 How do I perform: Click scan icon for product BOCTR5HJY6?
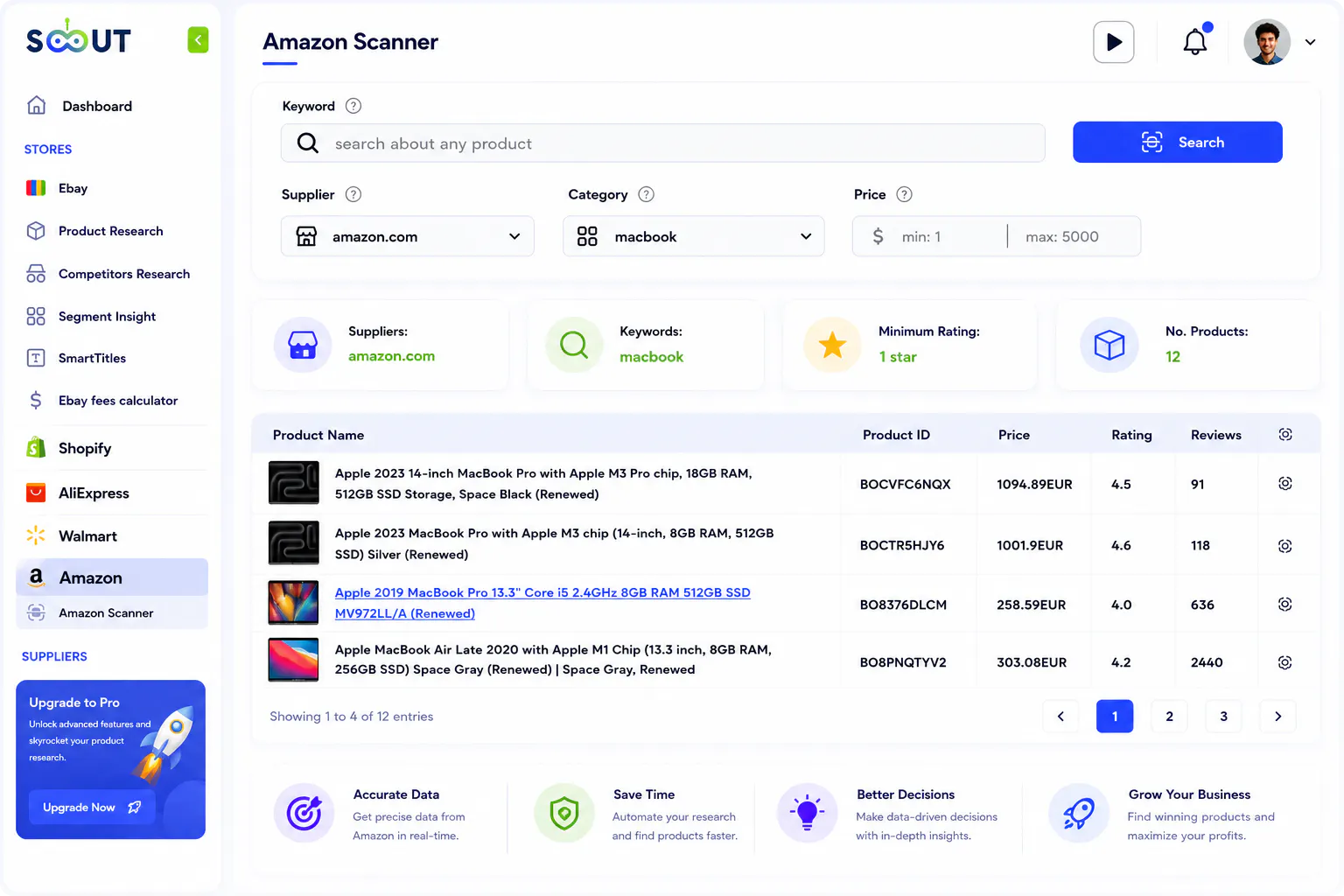tap(1285, 546)
